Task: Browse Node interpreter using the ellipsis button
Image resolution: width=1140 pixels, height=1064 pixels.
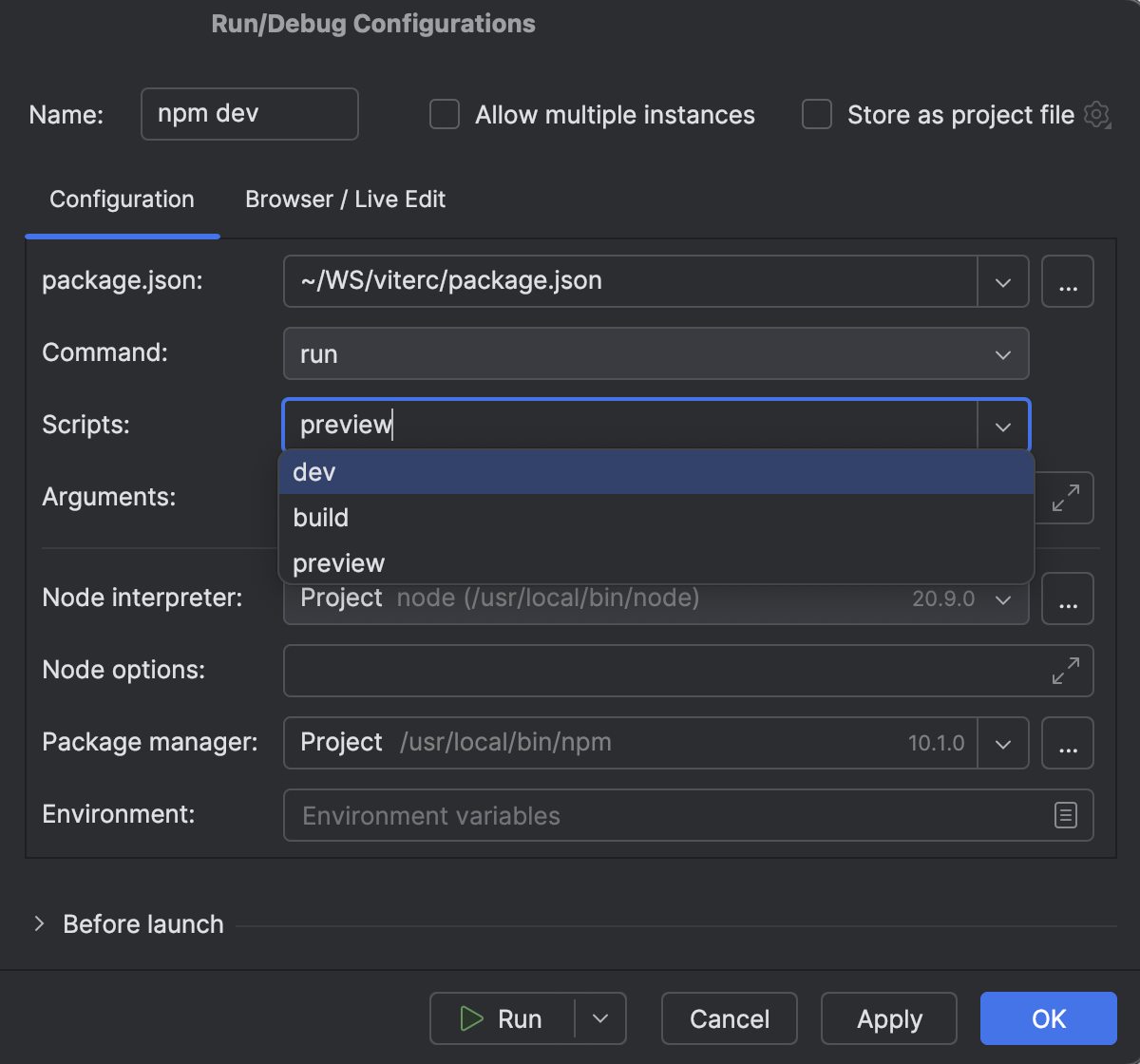Action: [x=1067, y=598]
